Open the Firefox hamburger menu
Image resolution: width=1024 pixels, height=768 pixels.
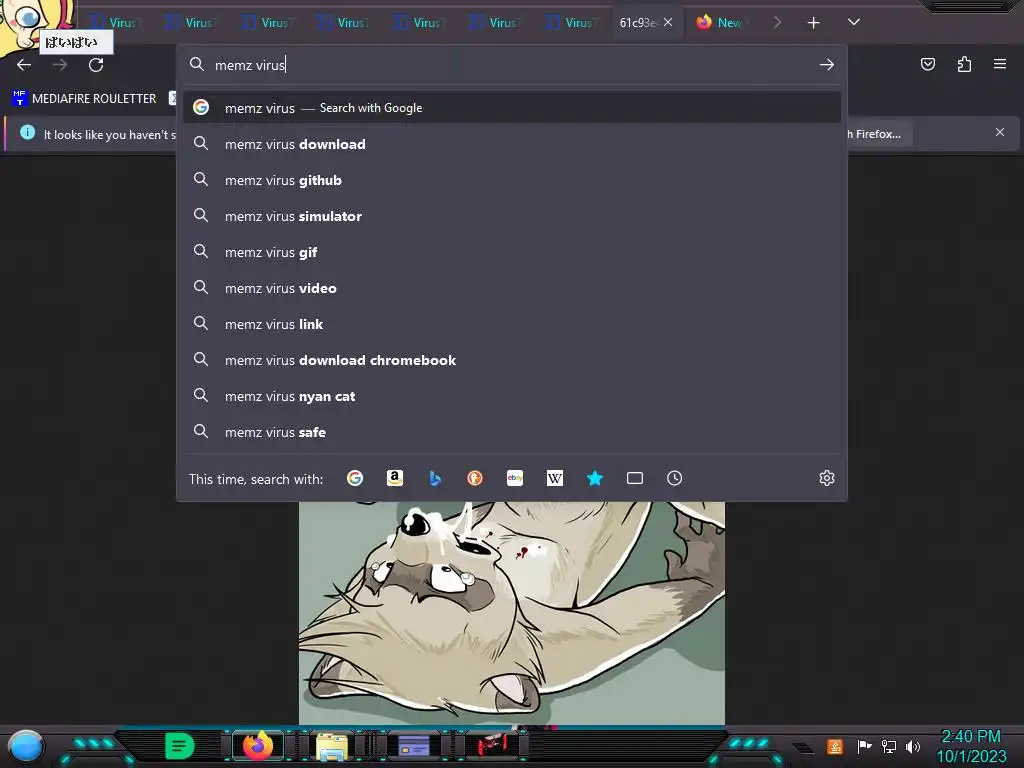[1000, 64]
